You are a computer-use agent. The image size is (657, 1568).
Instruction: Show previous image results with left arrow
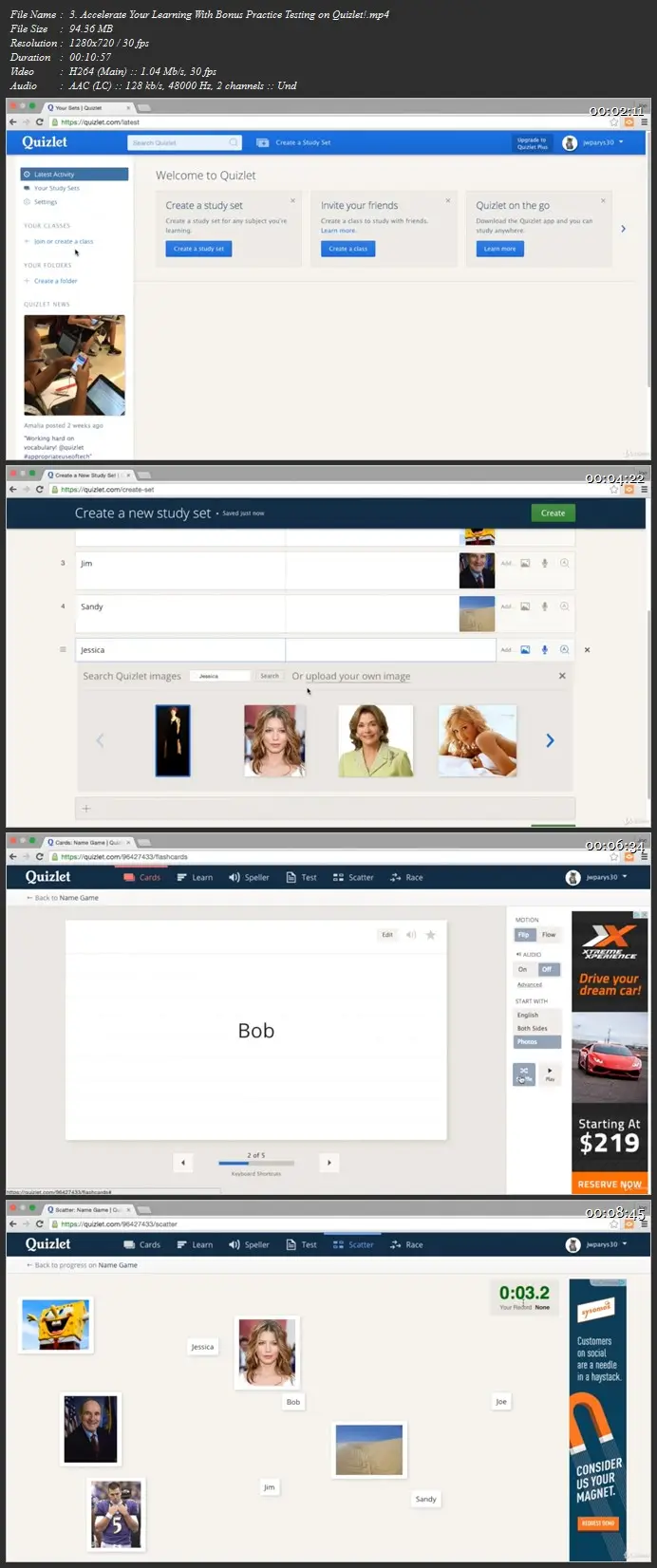[100, 740]
